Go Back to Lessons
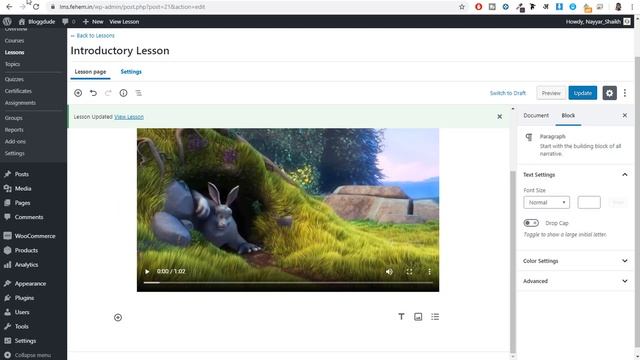 click(x=93, y=36)
